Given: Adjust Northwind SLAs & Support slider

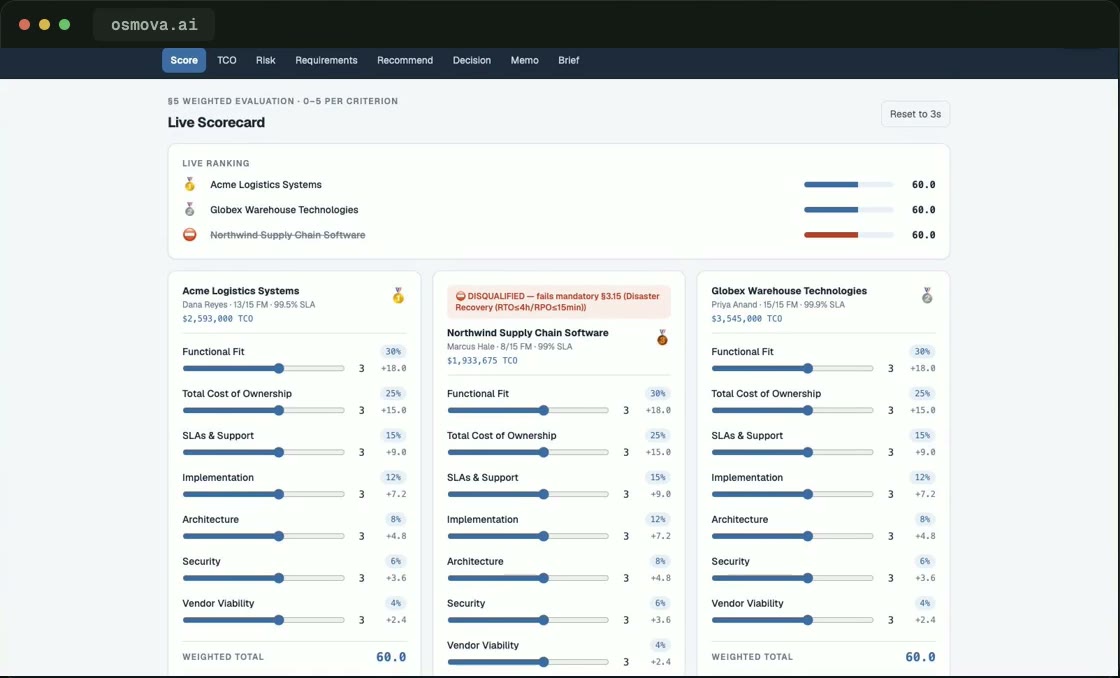Looking at the screenshot, I should pos(528,494).
